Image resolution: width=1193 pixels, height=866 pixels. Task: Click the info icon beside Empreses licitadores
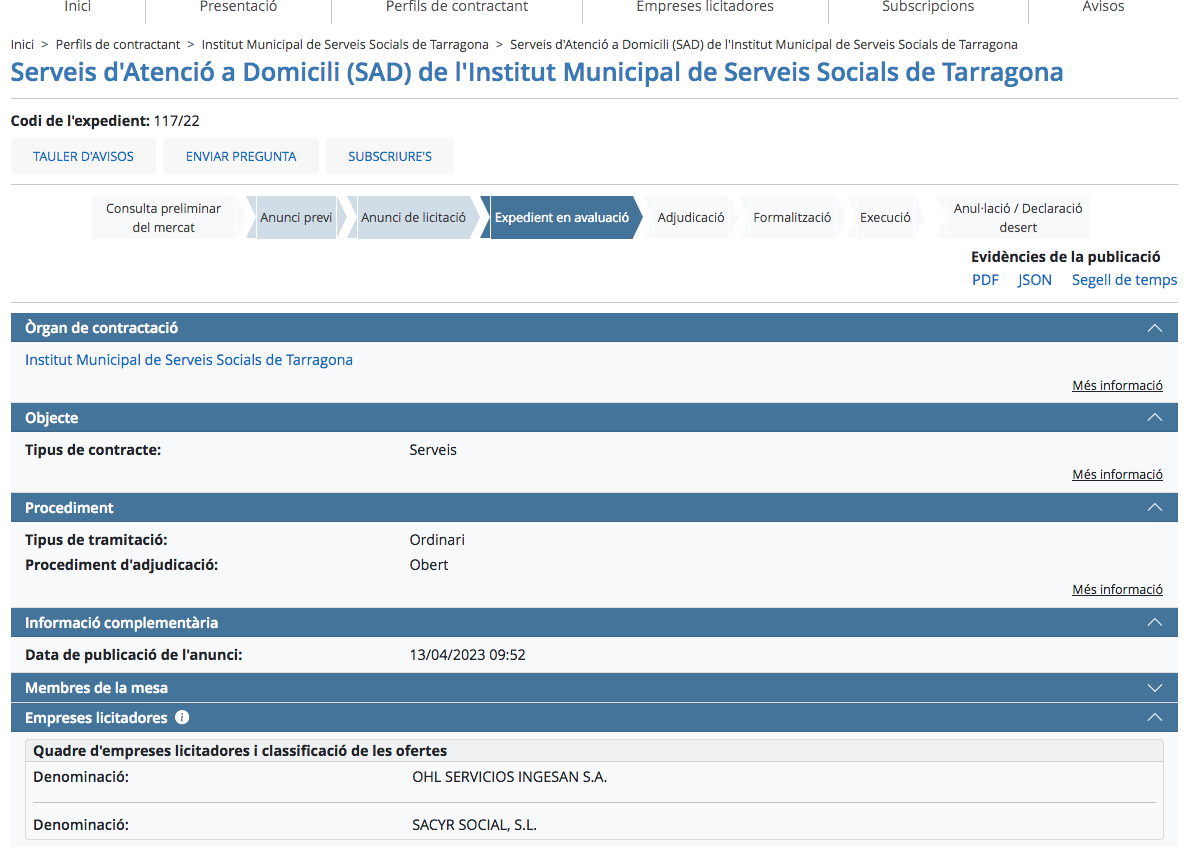[182, 718]
